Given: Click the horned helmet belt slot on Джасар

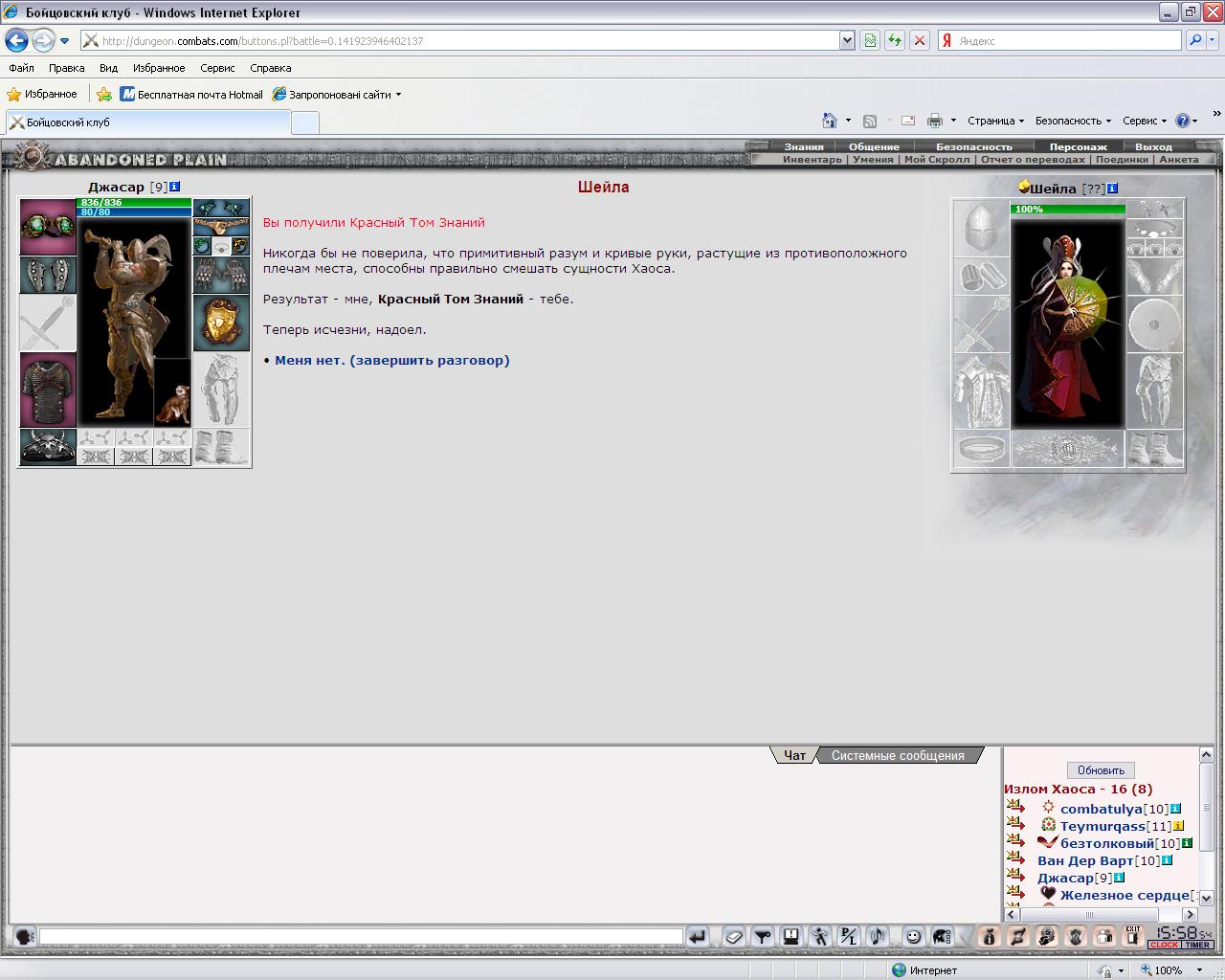Looking at the screenshot, I should (x=48, y=447).
